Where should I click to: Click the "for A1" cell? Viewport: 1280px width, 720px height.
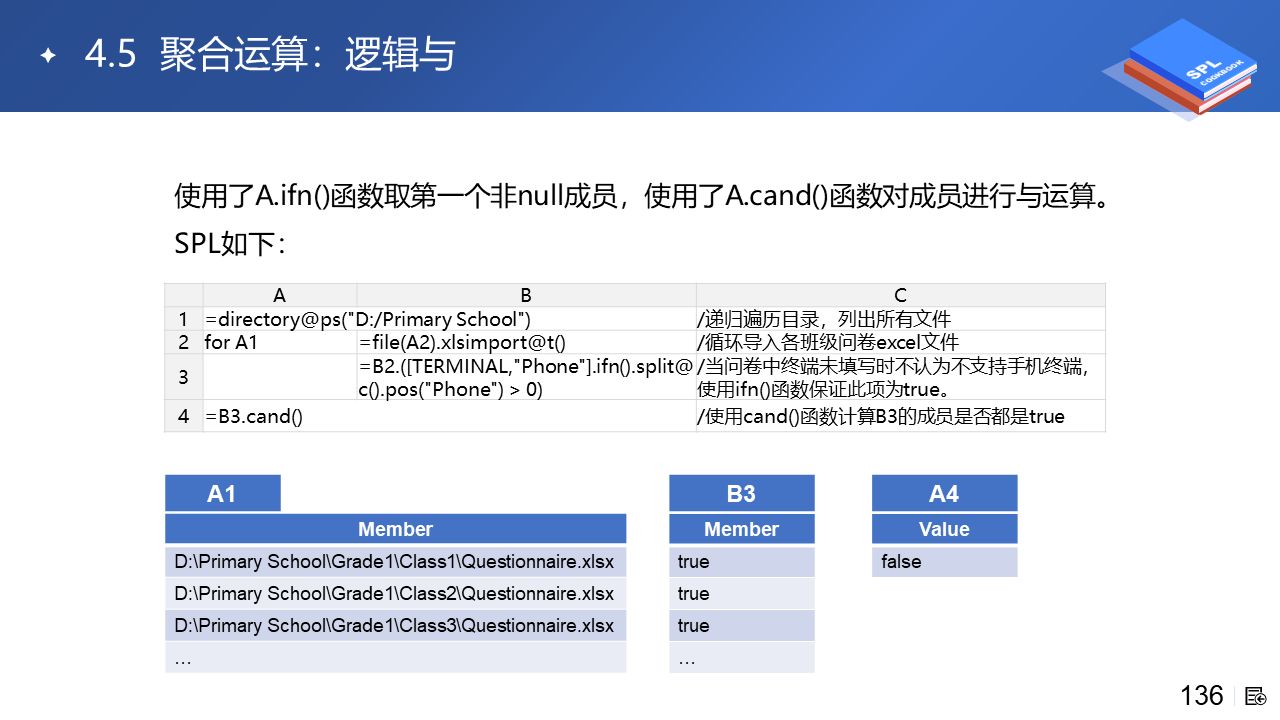[x=280, y=343]
